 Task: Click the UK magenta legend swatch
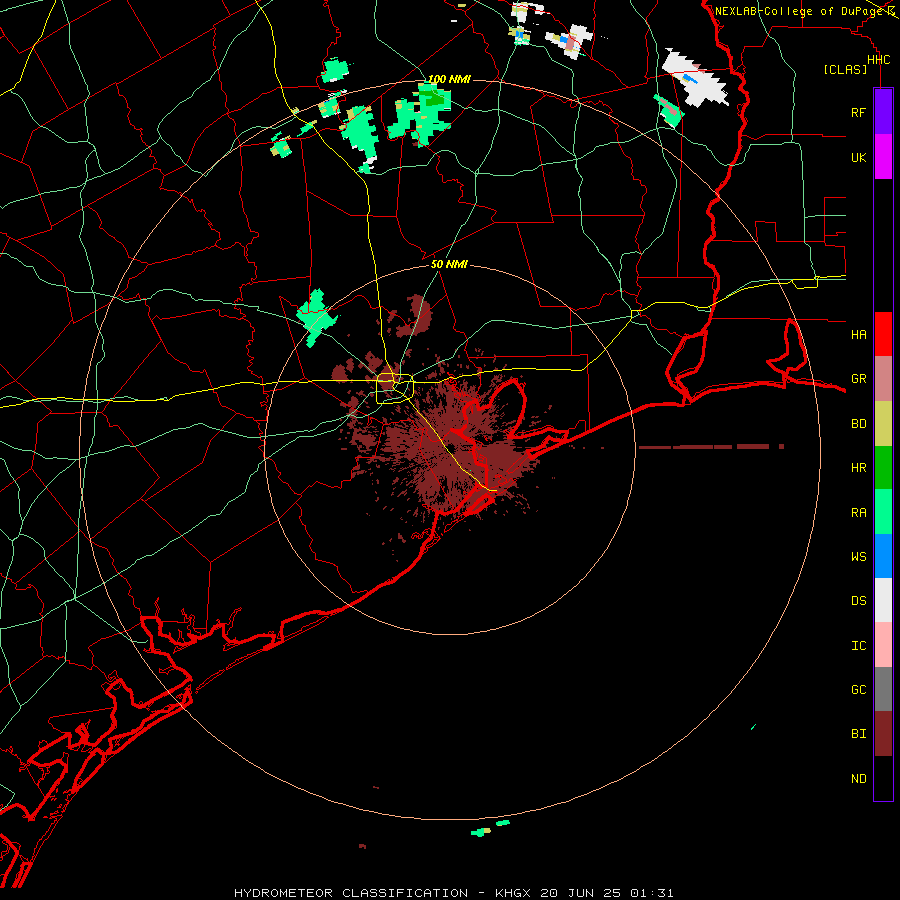coord(883,157)
